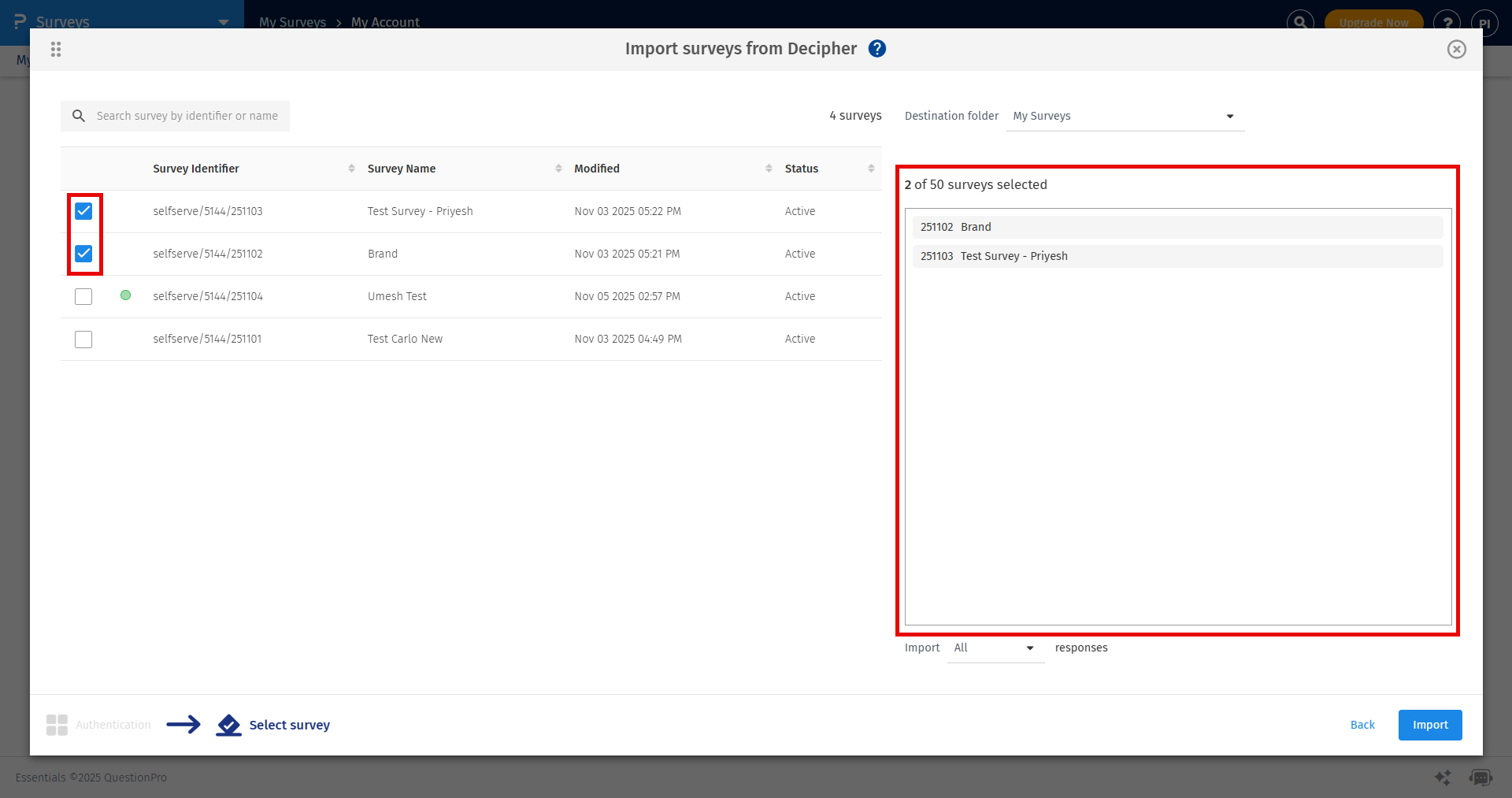
Task: Open the Destination folder dropdown
Action: pyautogui.click(x=1125, y=117)
